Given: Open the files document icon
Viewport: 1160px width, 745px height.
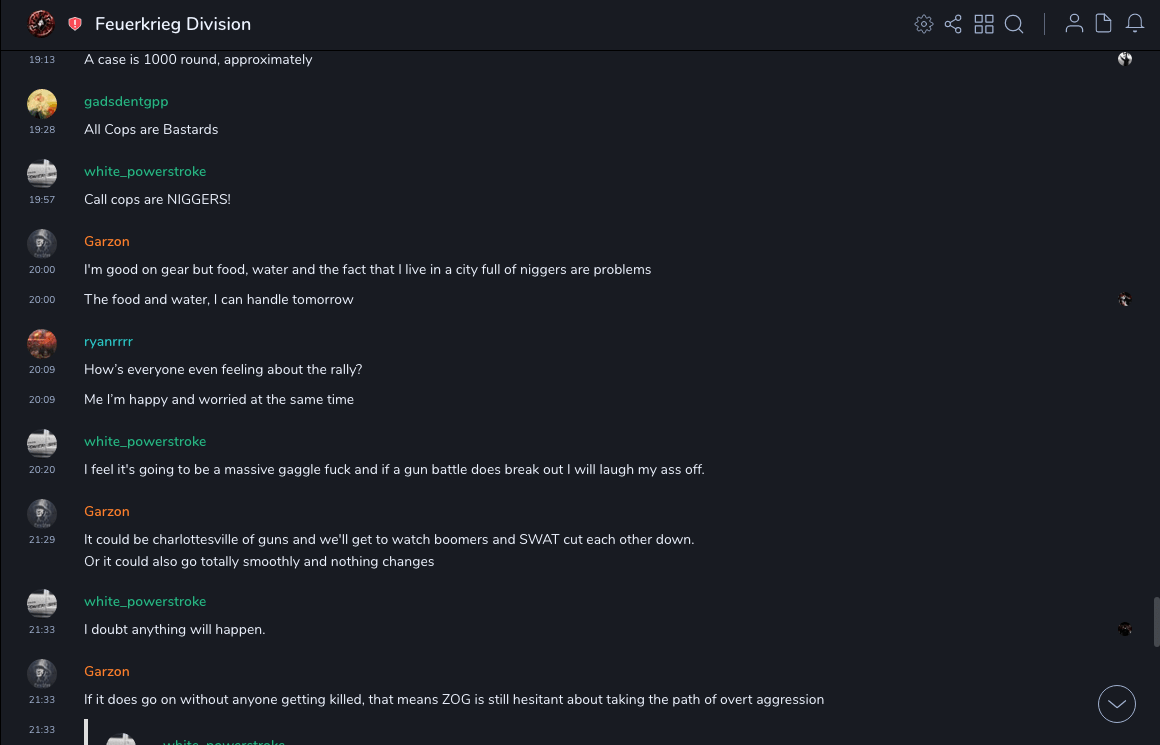Looking at the screenshot, I should coord(1104,24).
